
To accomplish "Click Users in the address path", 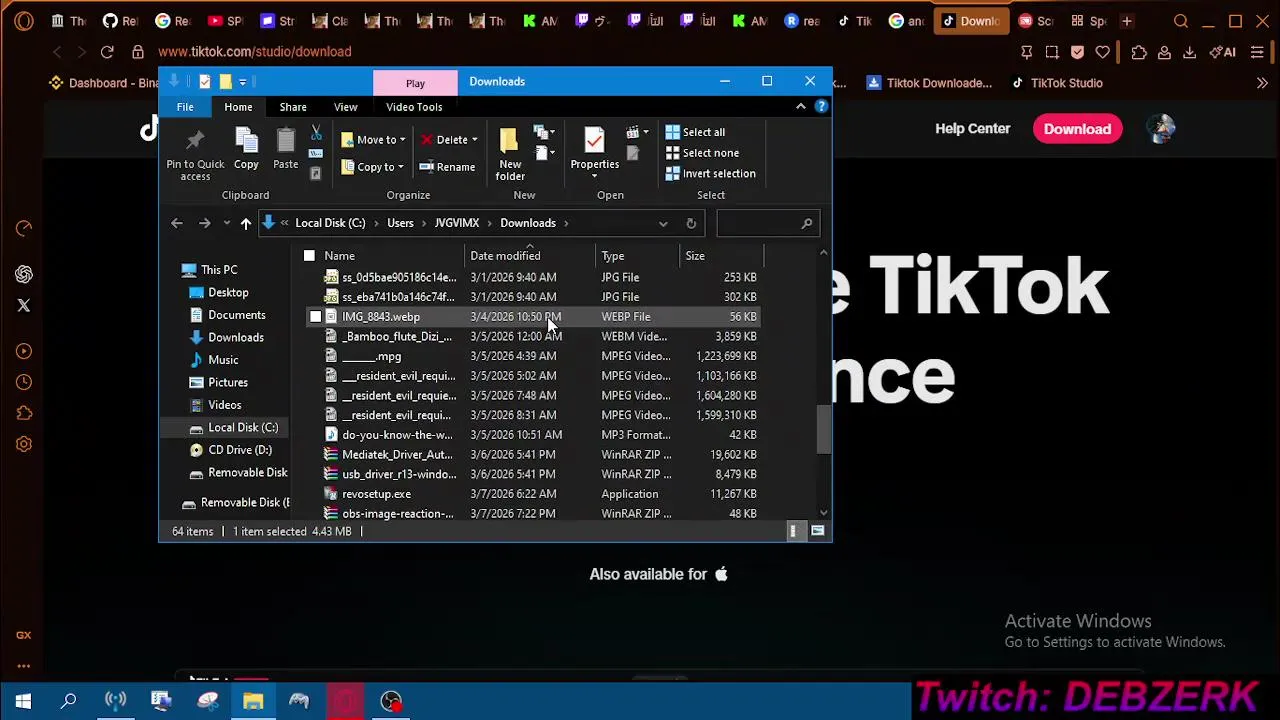I will (400, 223).
